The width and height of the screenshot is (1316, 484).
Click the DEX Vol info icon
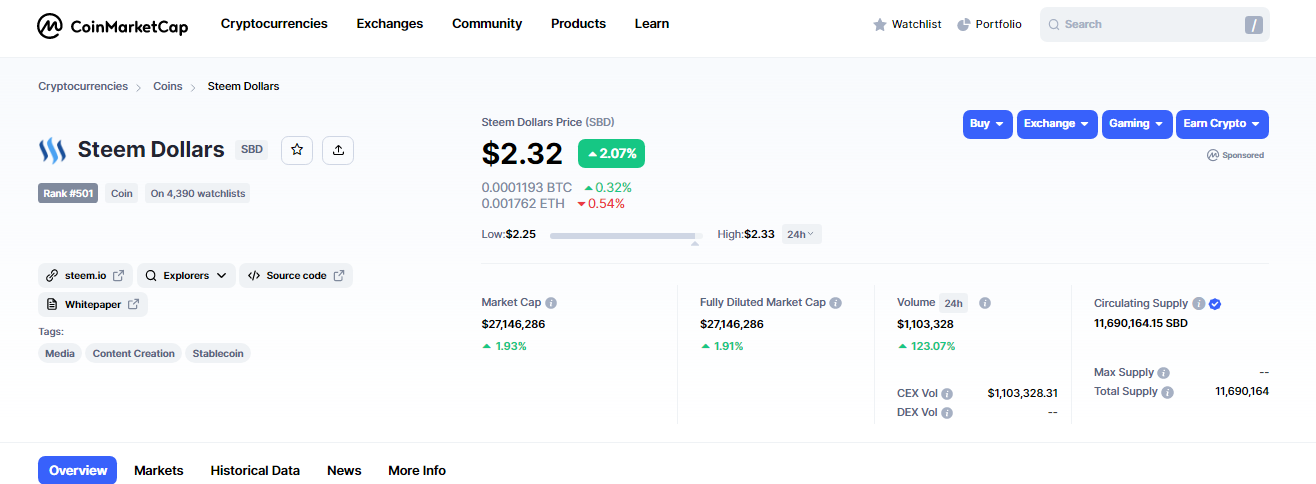pyautogui.click(x=947, y=413)
